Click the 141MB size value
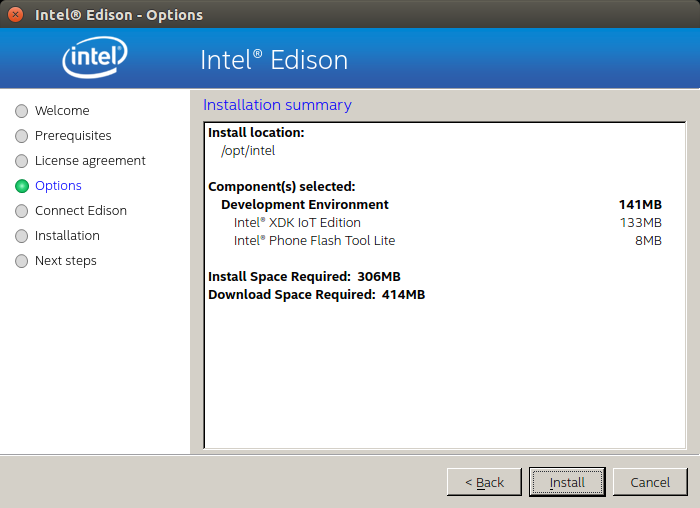This screenshot has width=700, height=508. coord(640,204)
